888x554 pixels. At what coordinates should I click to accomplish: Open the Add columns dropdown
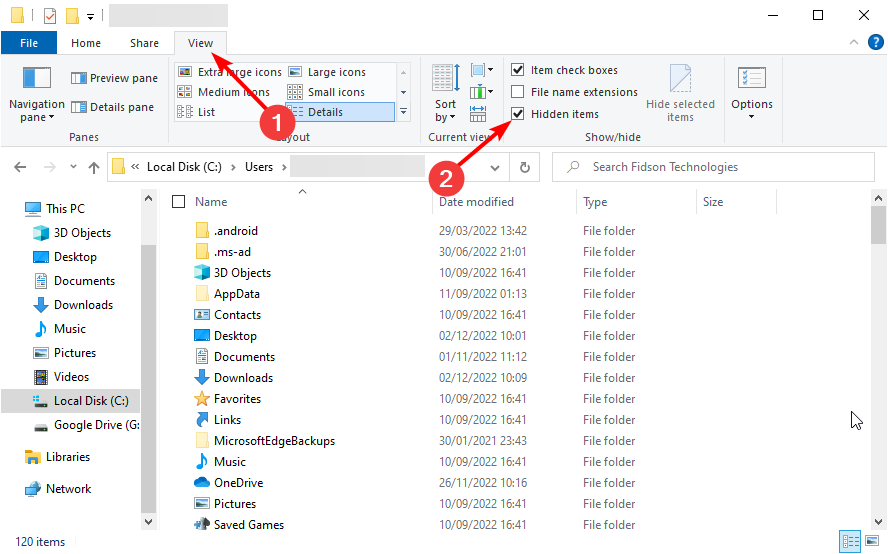coord(482,91)
